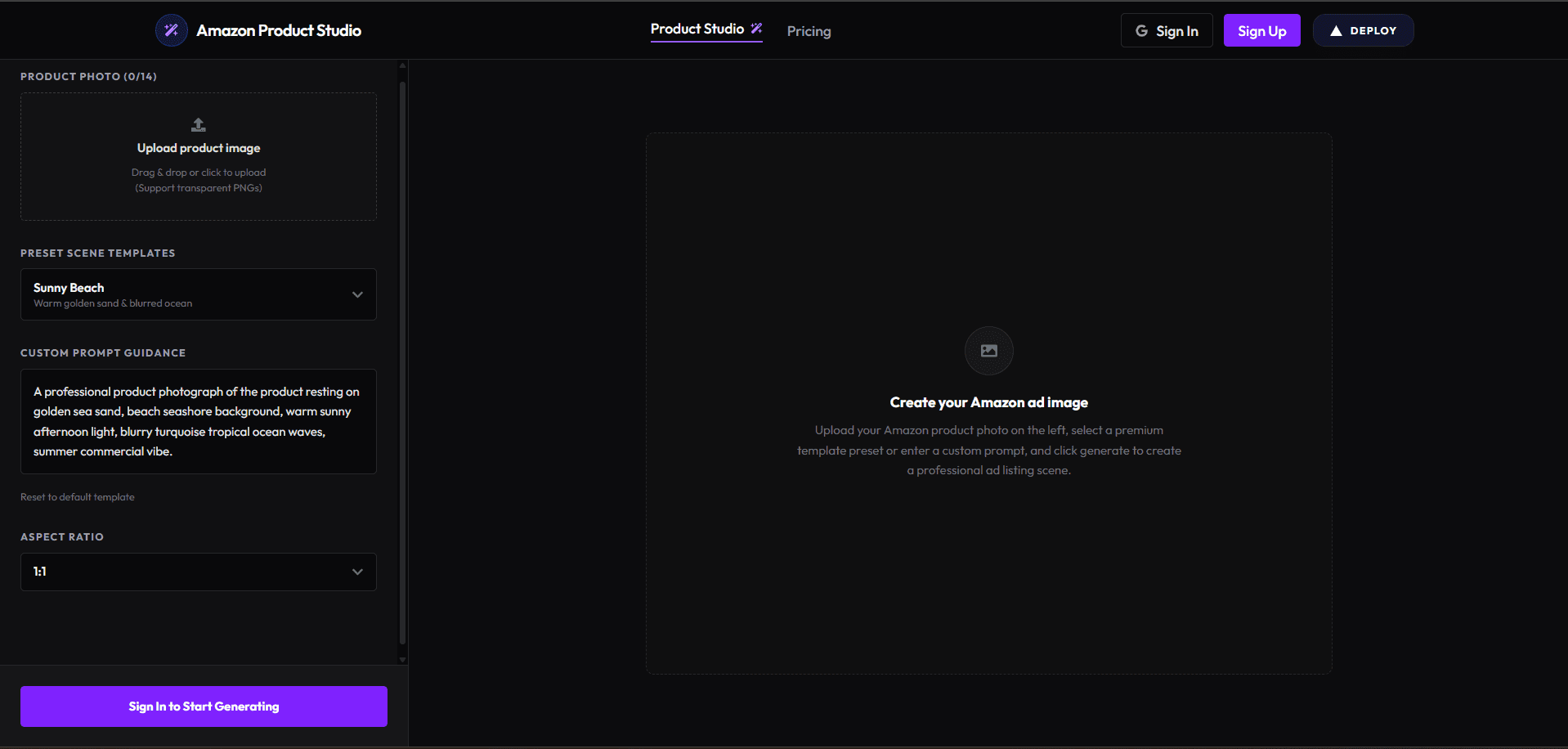The image size is (1568, 749).
Task: Click the triangle icon on Deploy button
Action: [x=1336, y=30]
